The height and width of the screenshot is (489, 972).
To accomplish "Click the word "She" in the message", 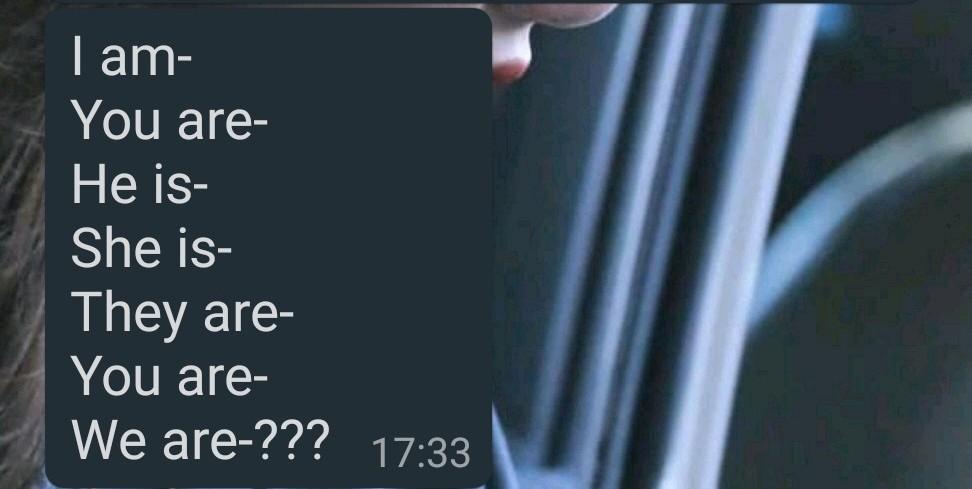I will tap(116, 249).
